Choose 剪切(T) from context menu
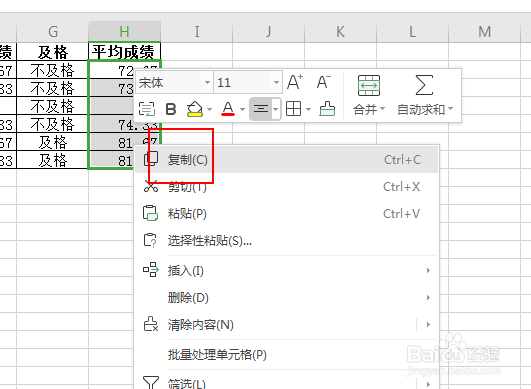Image resolution: width=531 pixels, height=389 pixels. click(286, 187)
